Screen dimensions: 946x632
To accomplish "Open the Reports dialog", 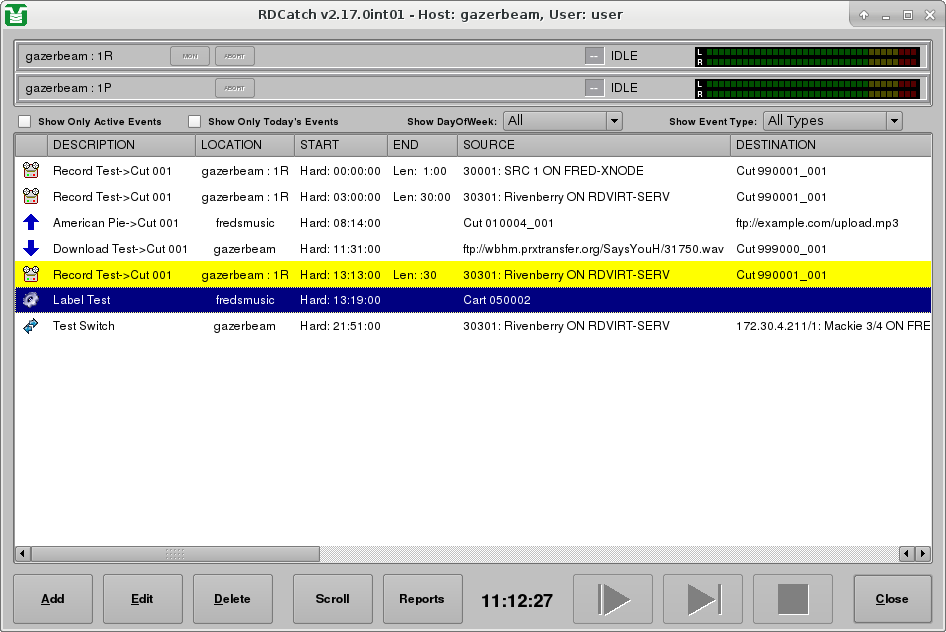I will click(422, 599).
